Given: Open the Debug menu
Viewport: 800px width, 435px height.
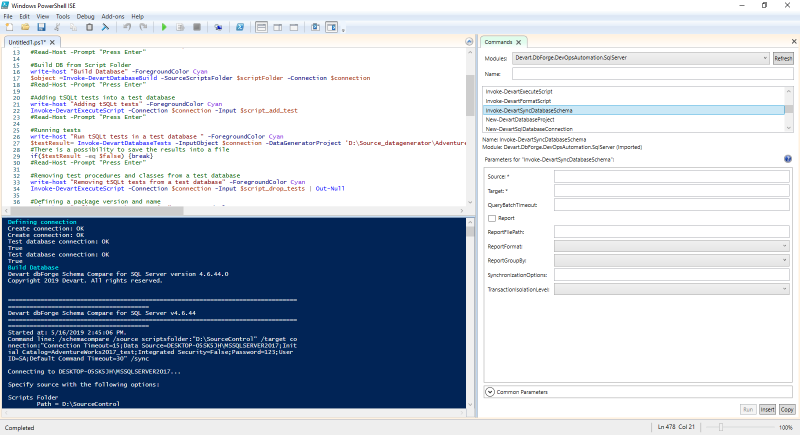Looking at the screenshot, I should 86,17.
